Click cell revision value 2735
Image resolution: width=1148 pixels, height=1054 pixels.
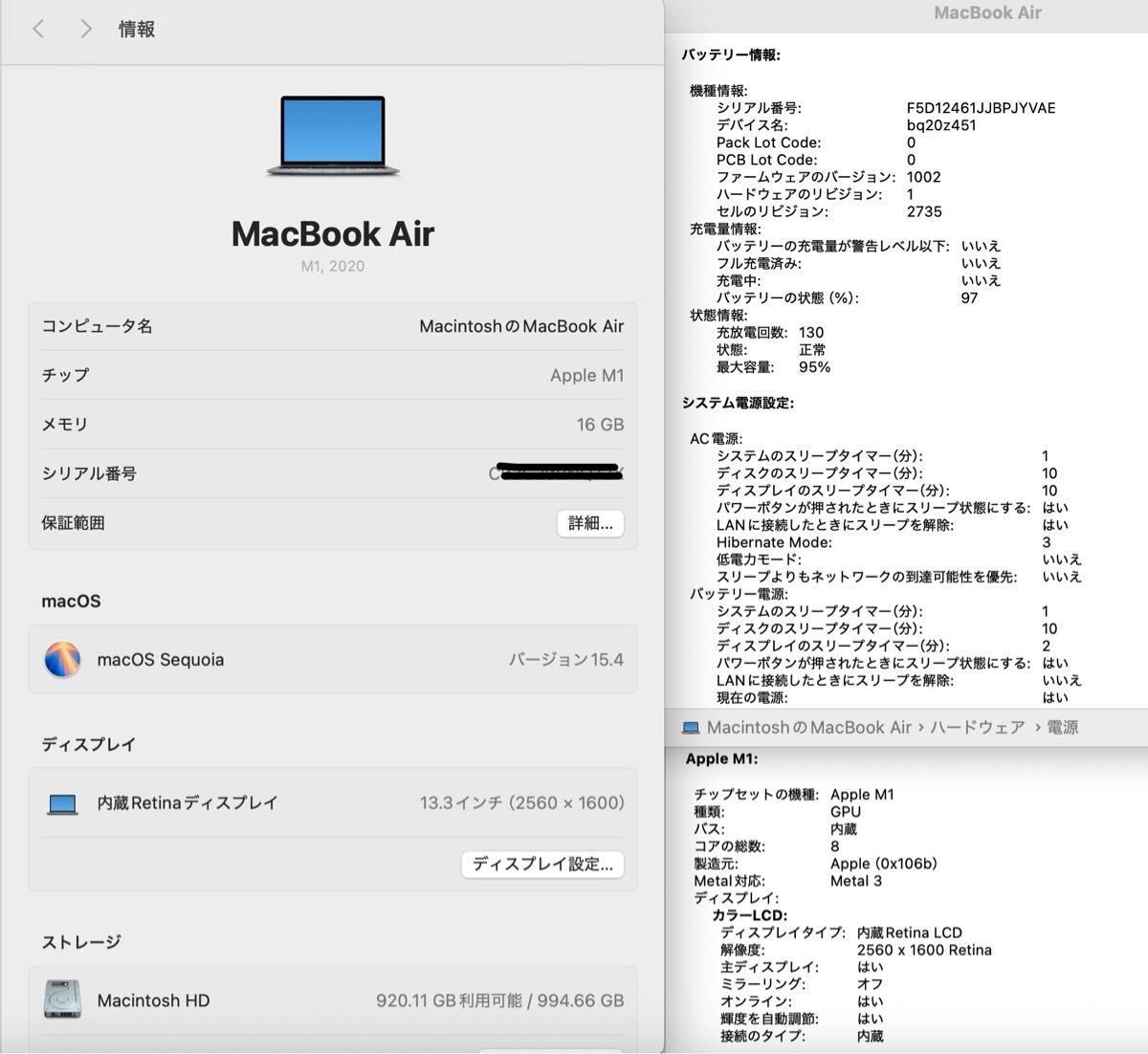pos(924,211)
